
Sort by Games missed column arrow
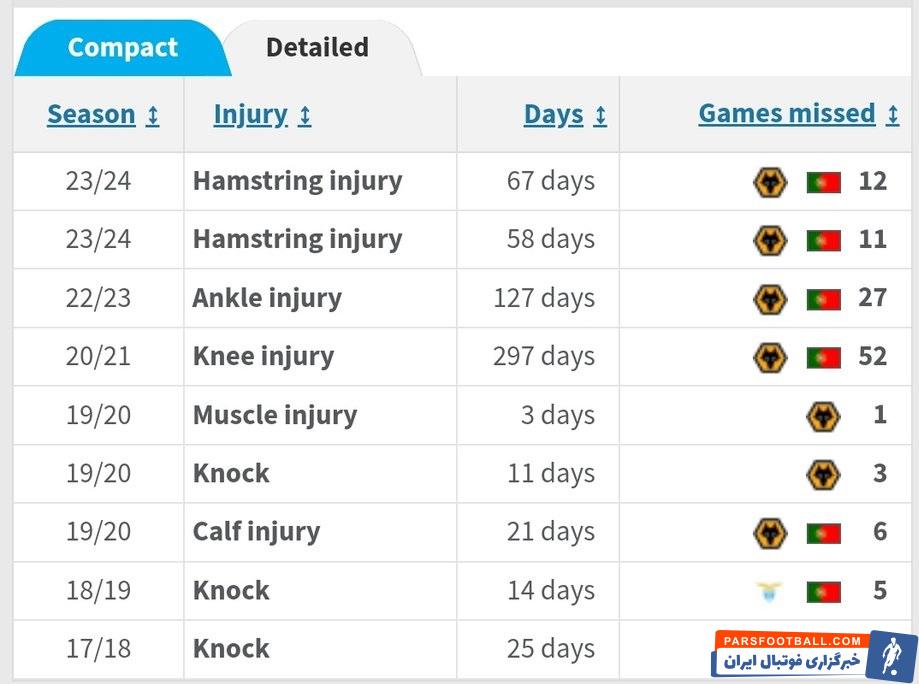point(893,115)
